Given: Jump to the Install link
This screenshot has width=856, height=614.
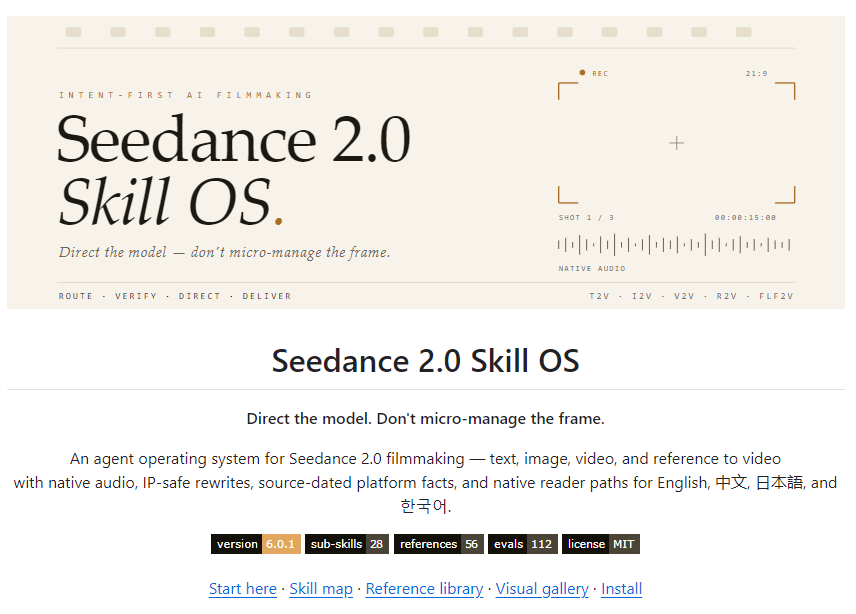Looking at the screenshot, I should coord(621,589).
